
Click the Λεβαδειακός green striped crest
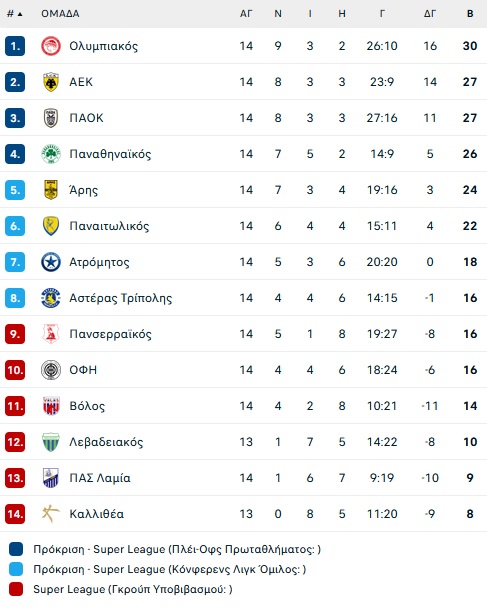point(51,442)
